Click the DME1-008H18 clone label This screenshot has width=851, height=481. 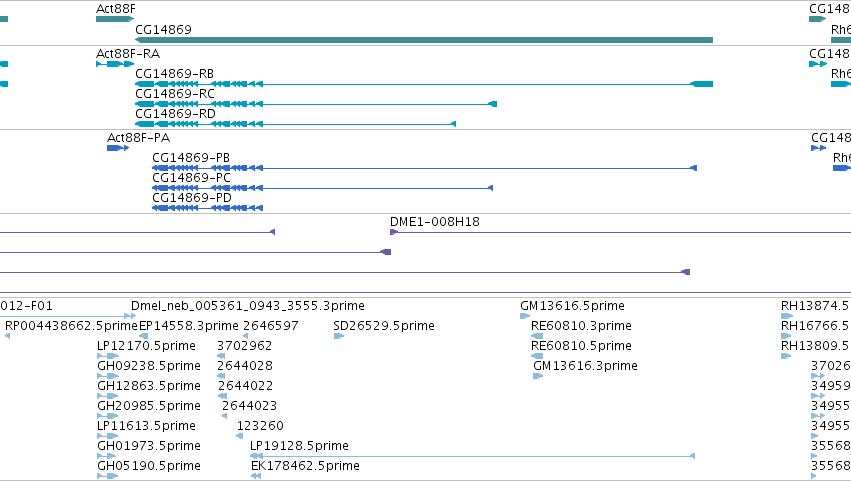pyautogui.click(x=435, y=221)
